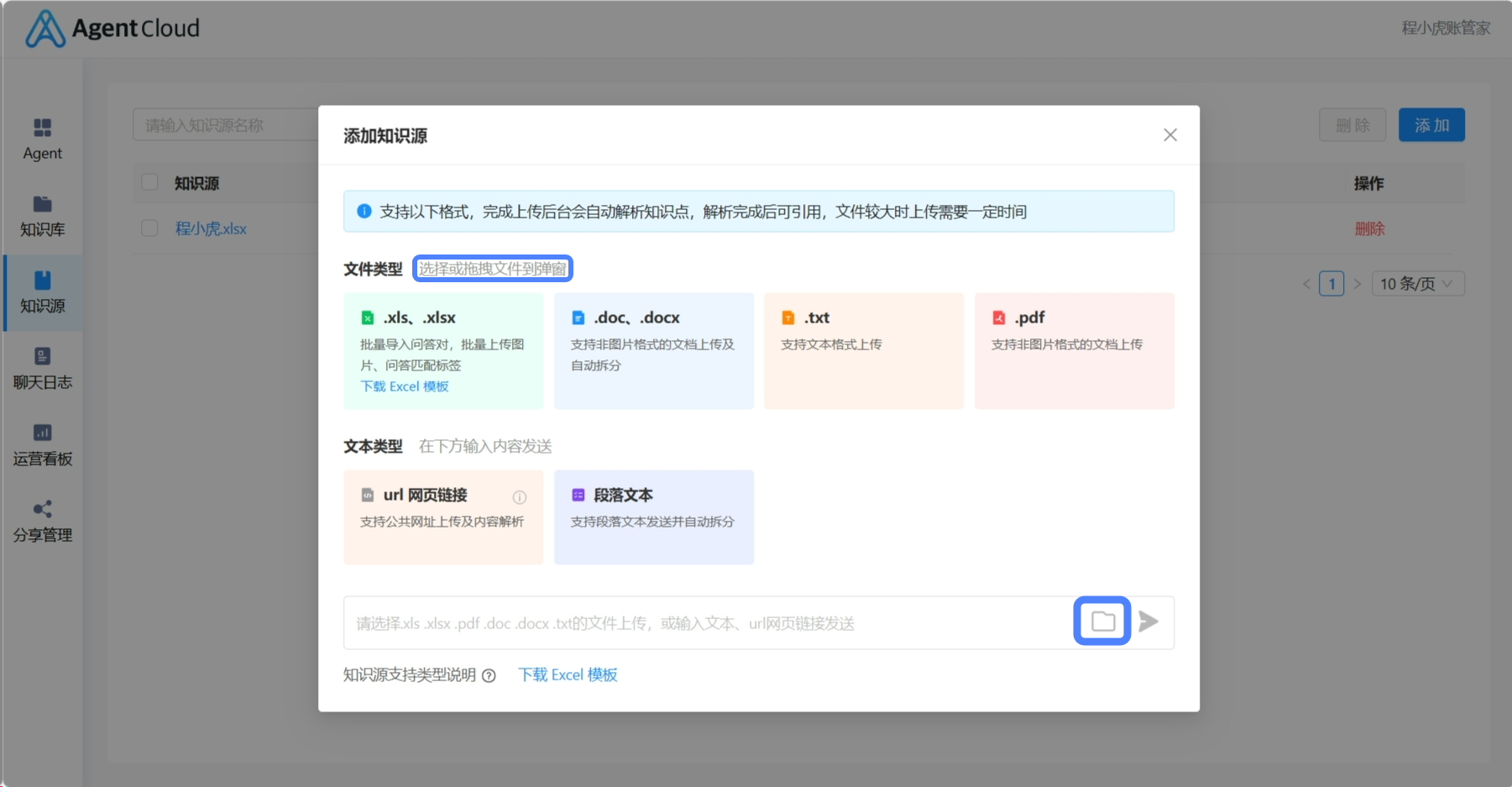Click the AgentCloud logo icon
The height and width of the screenshot is (787, 1512).
tap(45, 29)
